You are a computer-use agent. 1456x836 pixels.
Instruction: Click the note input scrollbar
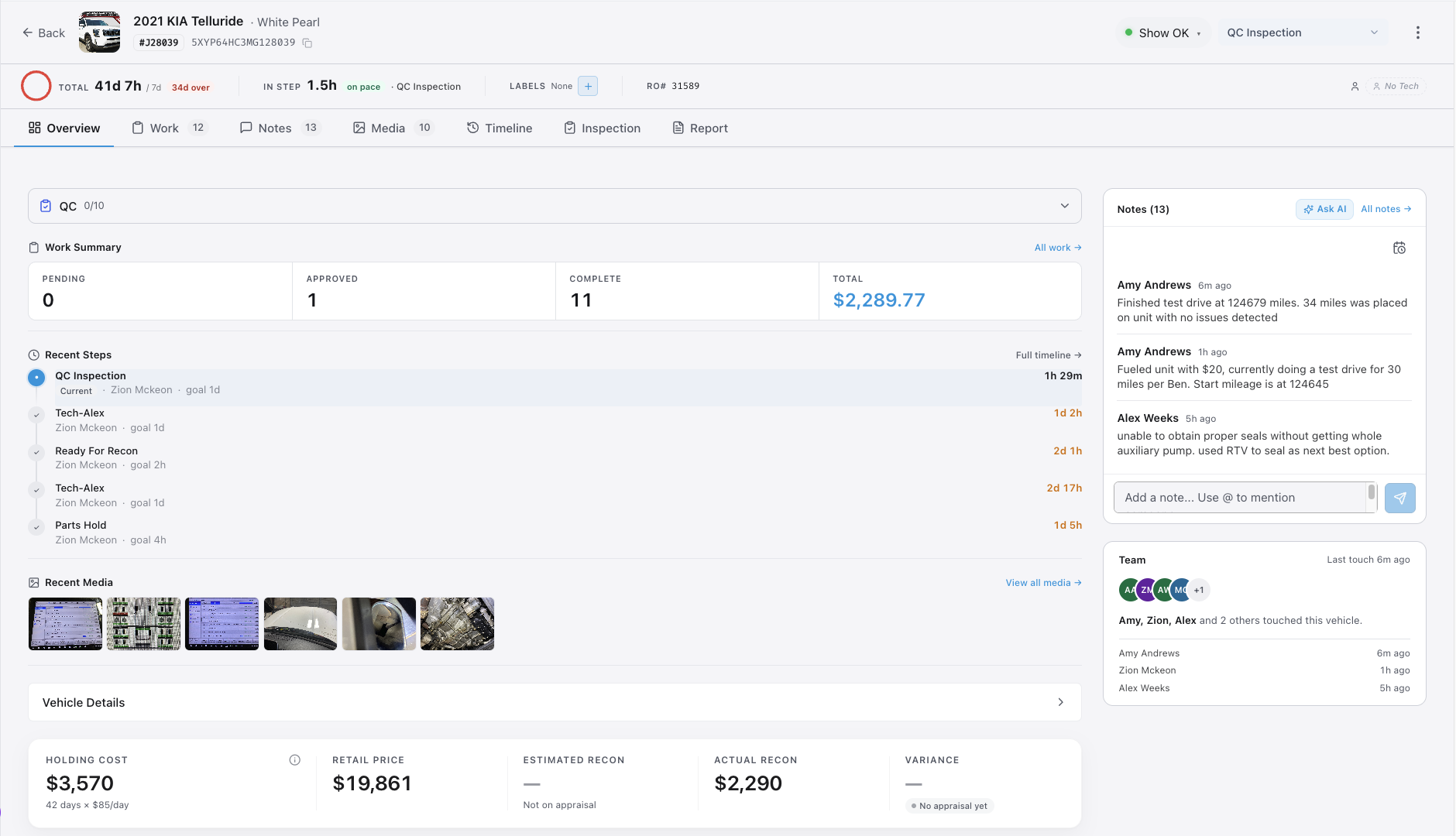(x=1372, y=493)
